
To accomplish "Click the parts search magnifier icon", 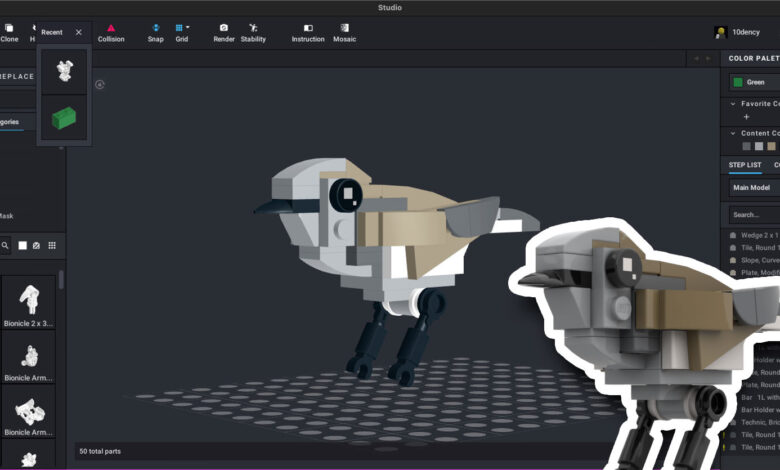I will point(5,245).
